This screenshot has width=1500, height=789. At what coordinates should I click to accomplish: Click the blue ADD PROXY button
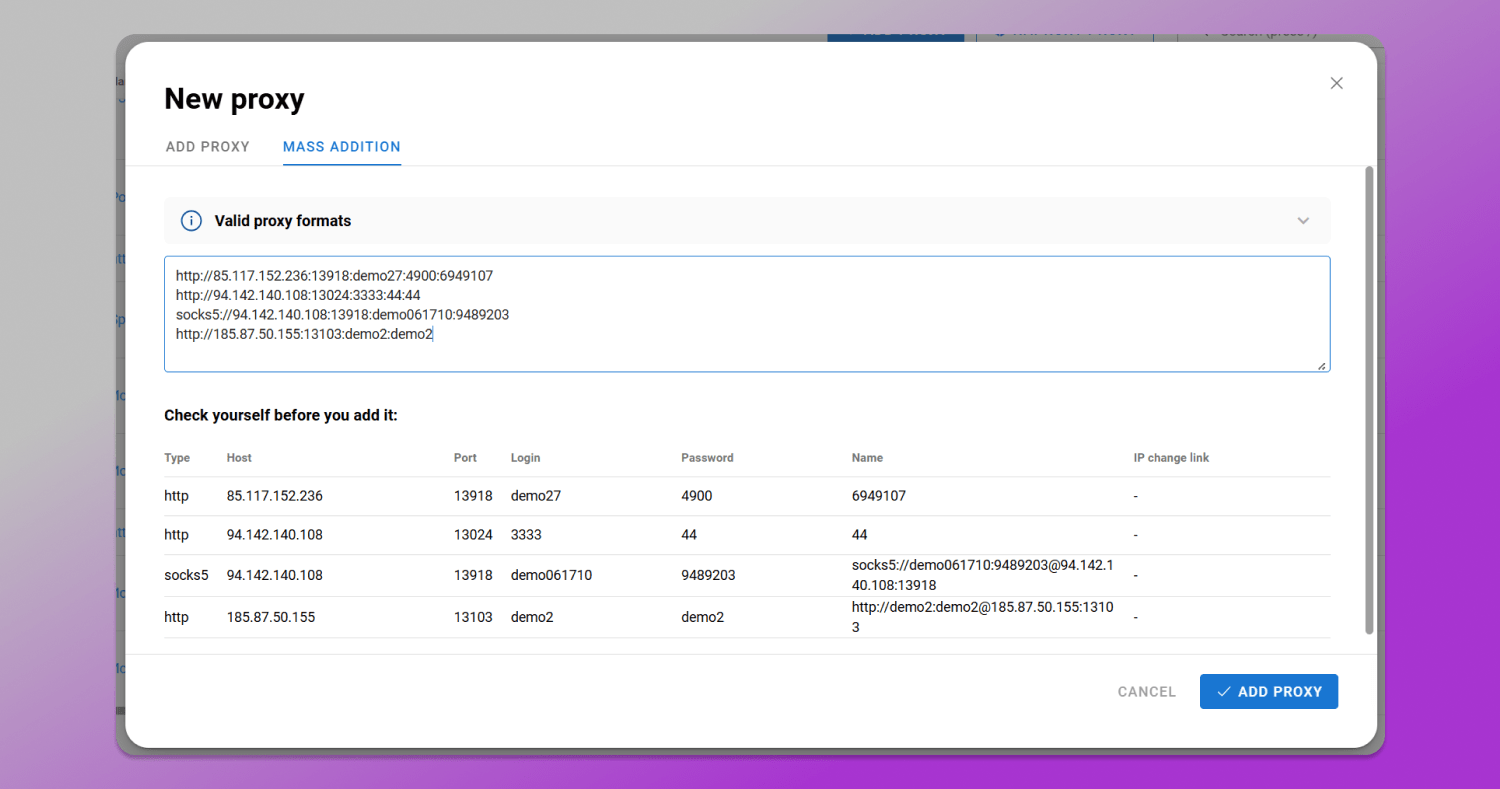pyautogui.click(x=1268, y=691)
